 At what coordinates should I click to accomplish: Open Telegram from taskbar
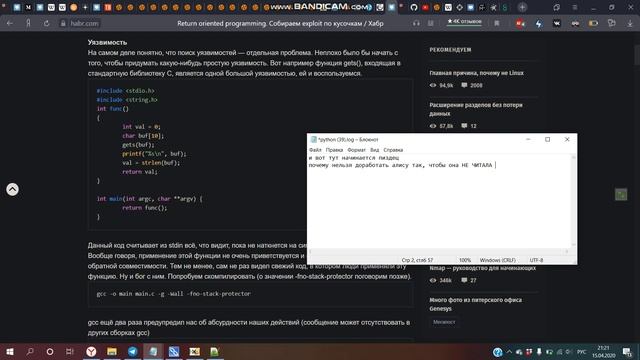(x=133, y=351)
